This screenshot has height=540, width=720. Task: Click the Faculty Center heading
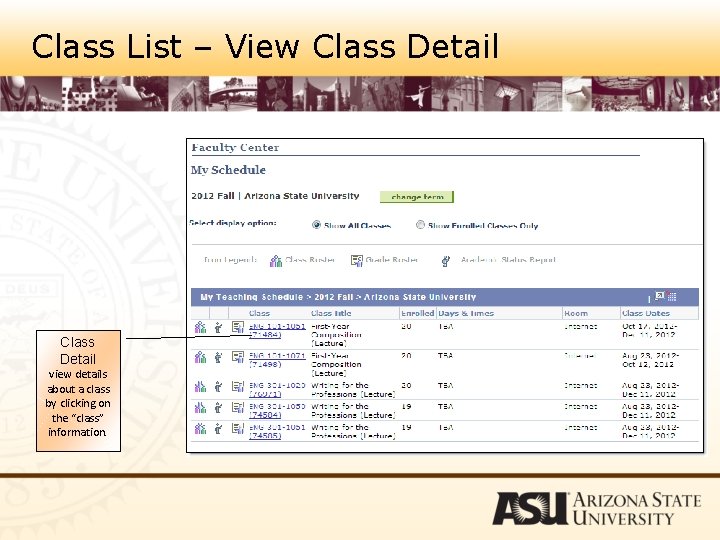(x=235, y=147)
